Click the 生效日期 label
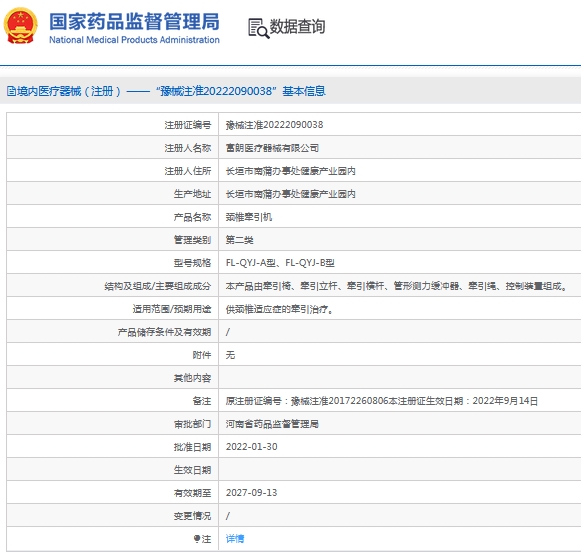The width and height of the screenshot is (581, 558). (193, 470)
